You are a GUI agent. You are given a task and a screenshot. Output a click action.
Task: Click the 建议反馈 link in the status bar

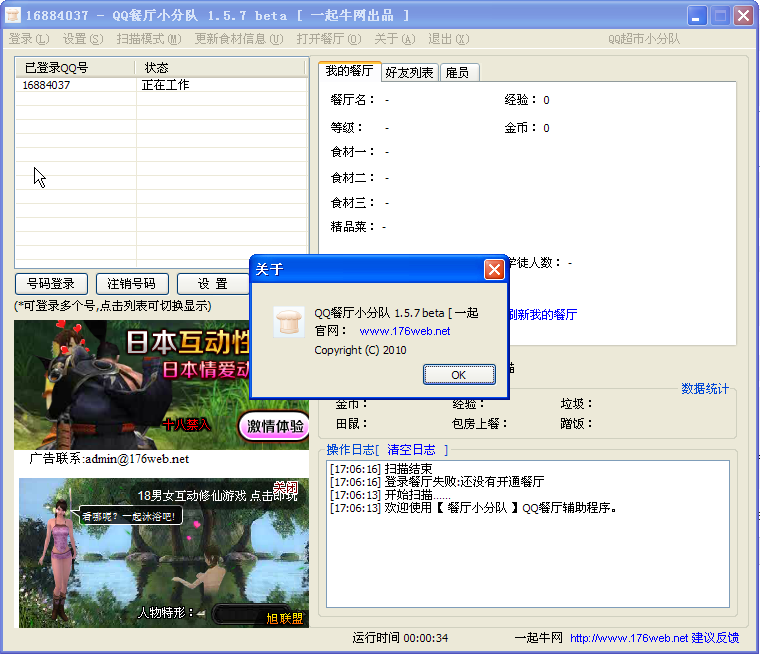pos(715,638)
